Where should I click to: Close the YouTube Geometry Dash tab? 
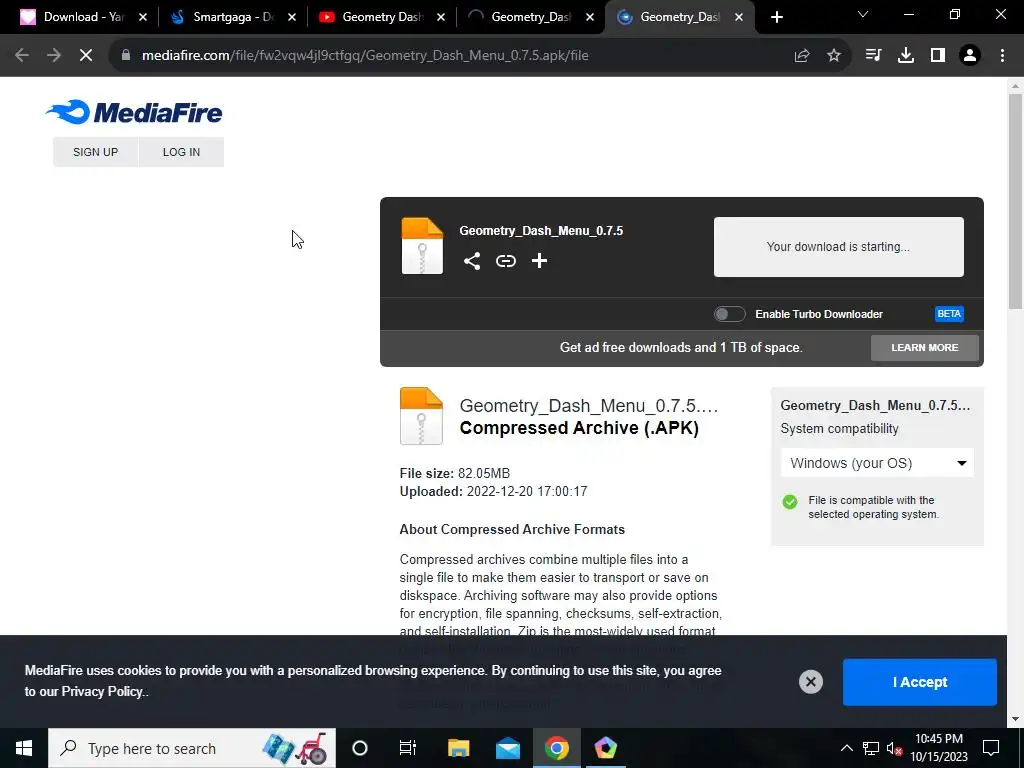[441, 17]
